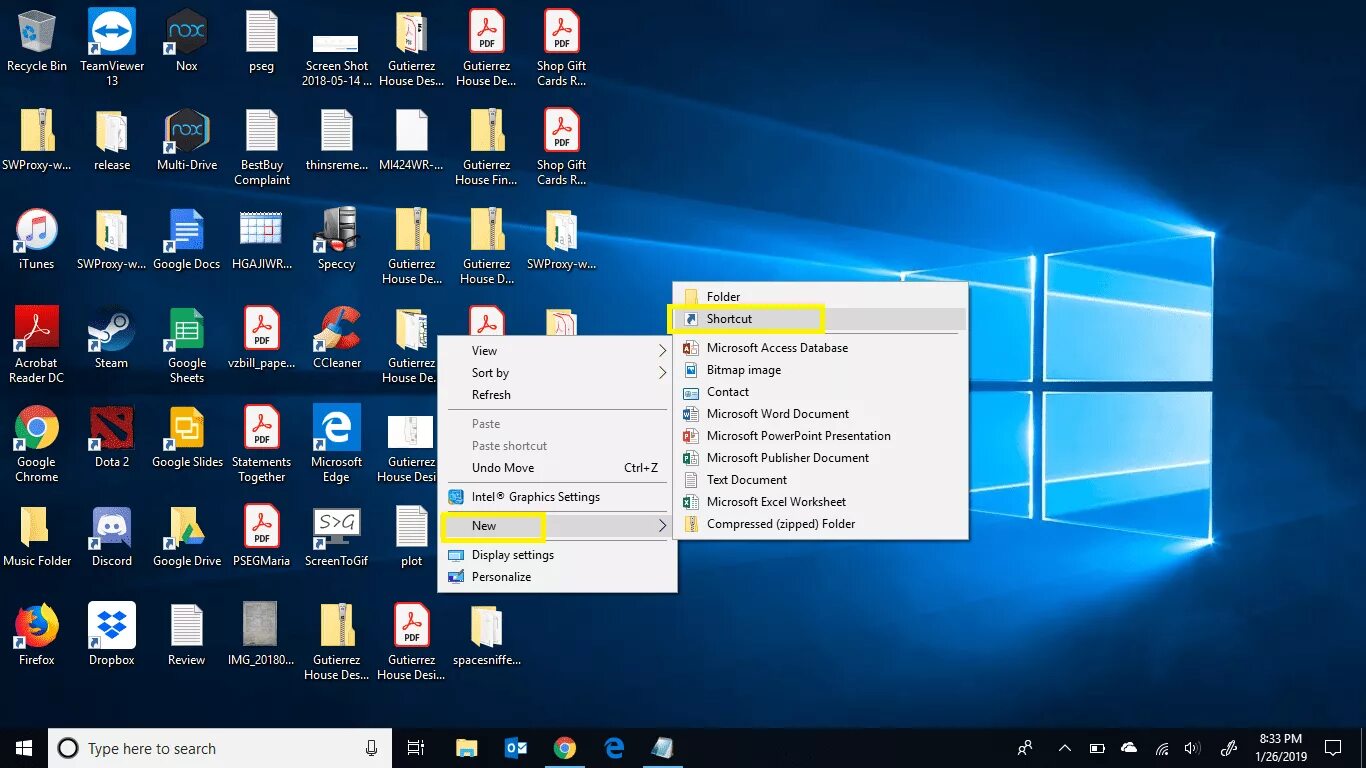Select the Microsoft Edge desktop shortcut

pyautogui.click(x=337, y=444)
